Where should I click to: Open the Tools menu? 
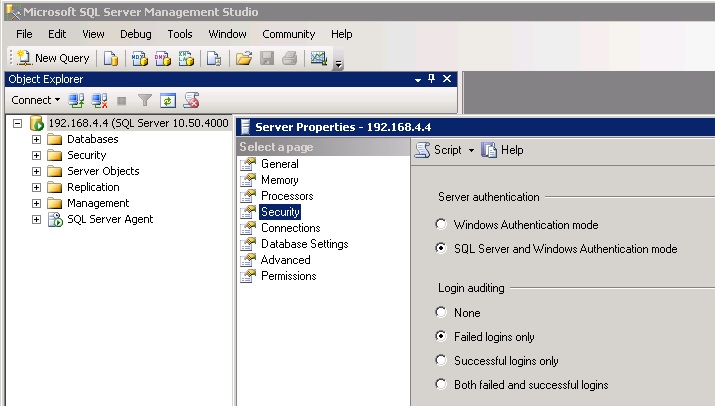[180, 34]
